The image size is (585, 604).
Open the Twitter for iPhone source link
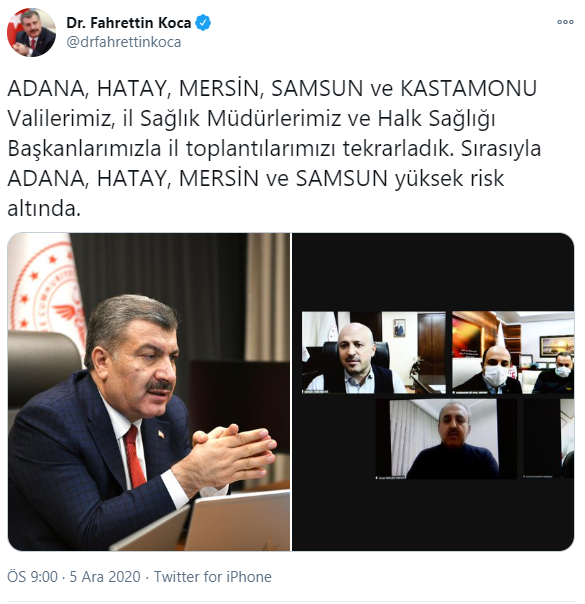(213, 577)
